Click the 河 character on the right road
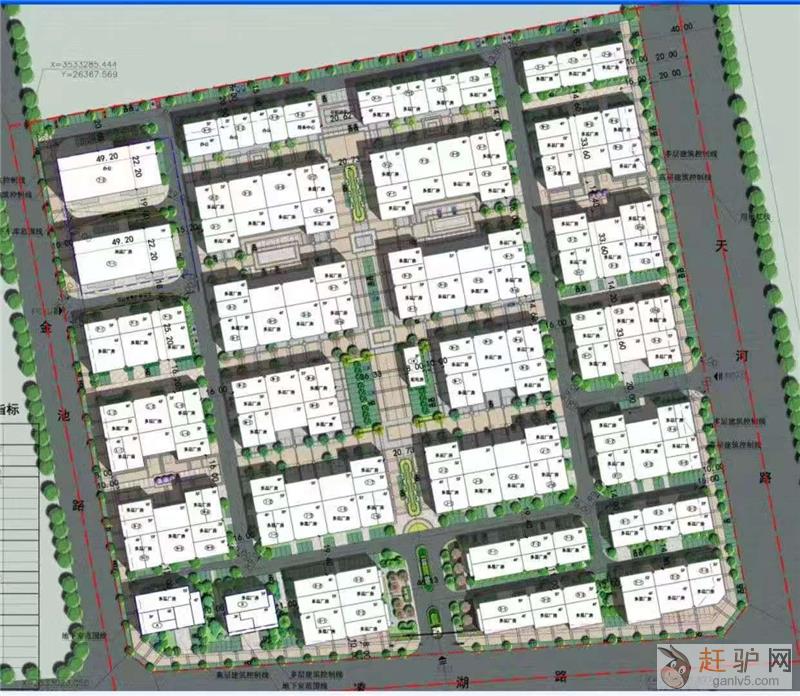 tap(741, 358)
